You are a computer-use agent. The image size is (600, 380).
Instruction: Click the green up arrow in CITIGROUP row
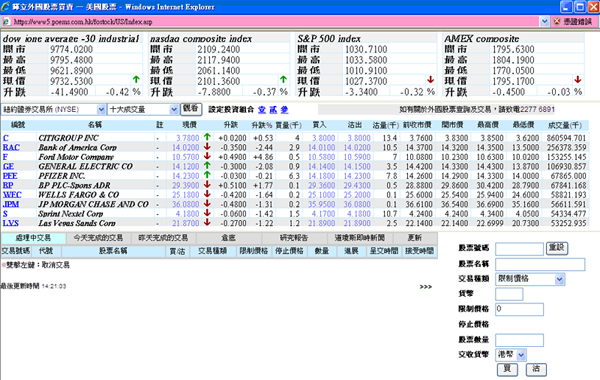tap(207, 137)
